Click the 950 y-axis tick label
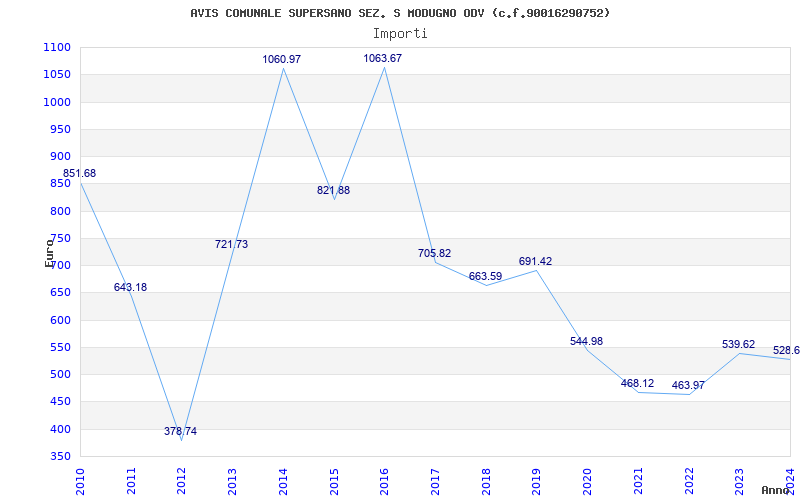 (60, 129)
